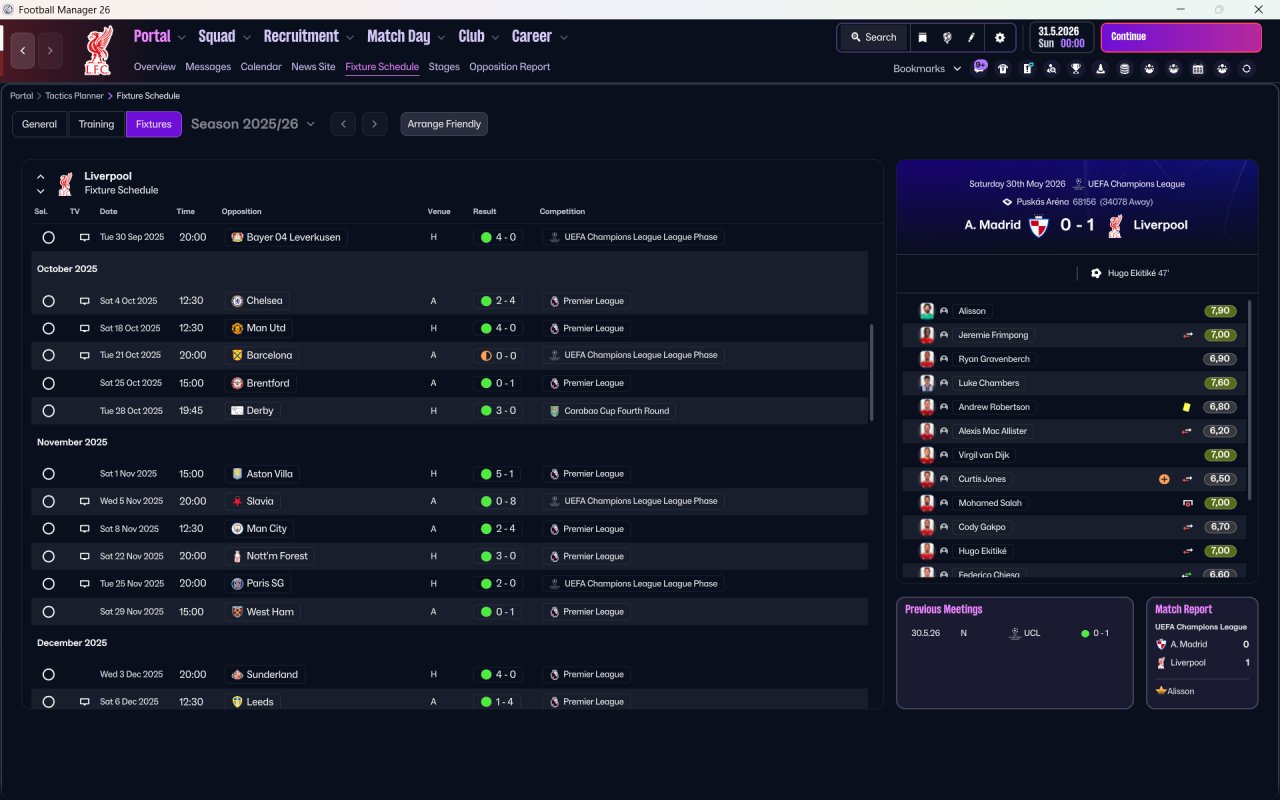
Task: Go forward with the right arrow button
Action: 50,51
